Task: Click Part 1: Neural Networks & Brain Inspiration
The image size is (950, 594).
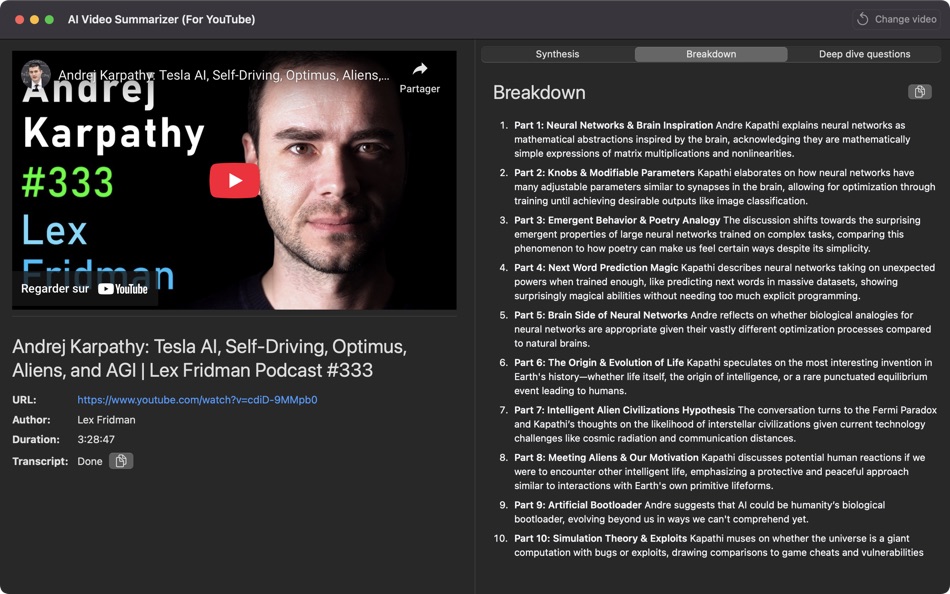Action: coord(614,125)
